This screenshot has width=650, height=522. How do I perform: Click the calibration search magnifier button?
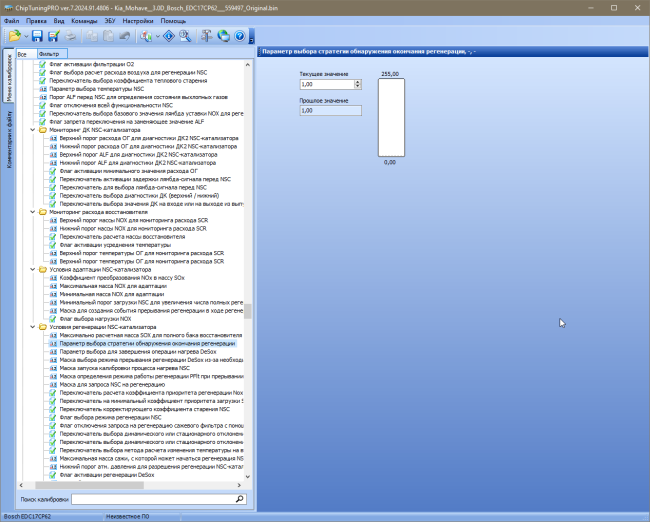click(240, 499)
